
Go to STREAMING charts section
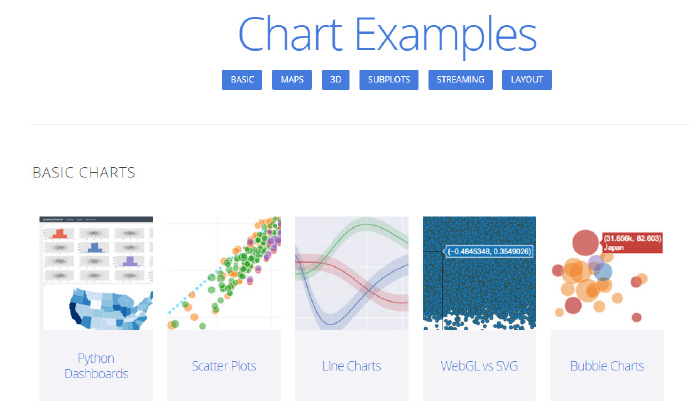[x=460, y=80]
